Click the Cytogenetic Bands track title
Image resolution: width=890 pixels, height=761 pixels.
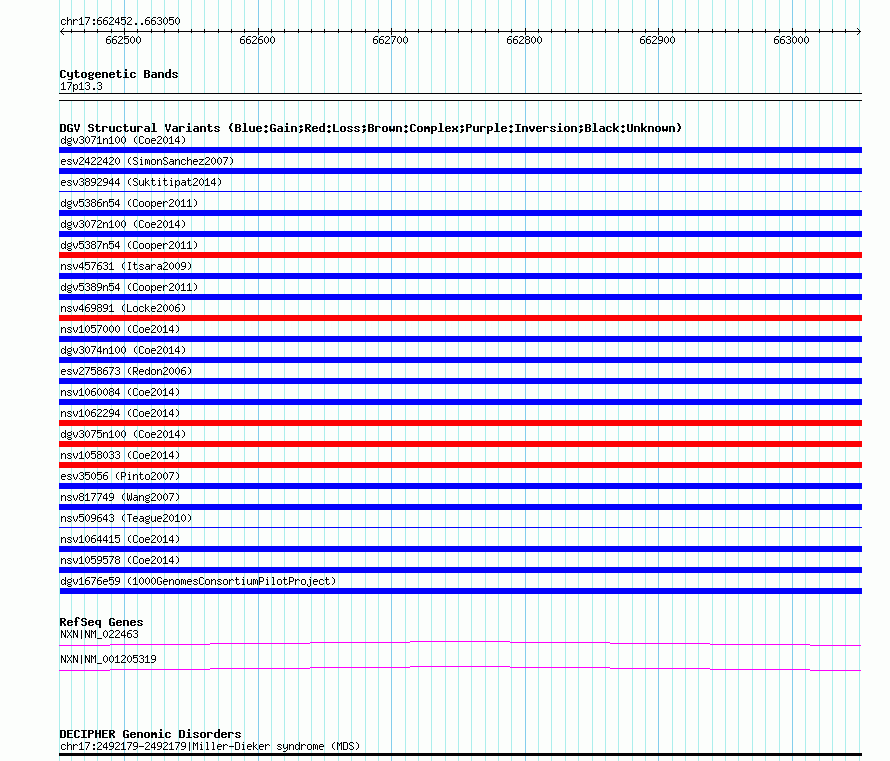[x=119, y=74]
